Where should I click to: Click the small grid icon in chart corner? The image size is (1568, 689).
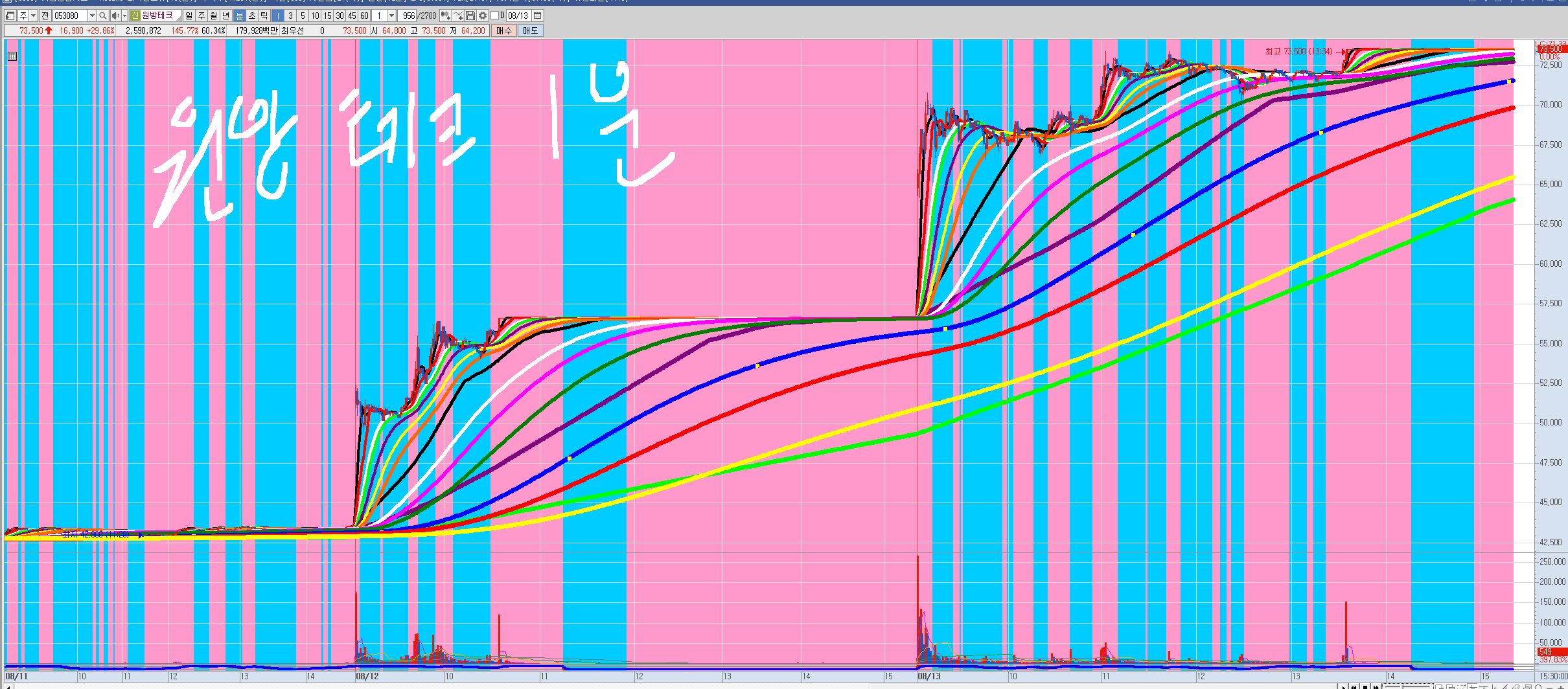pos(12,56)
